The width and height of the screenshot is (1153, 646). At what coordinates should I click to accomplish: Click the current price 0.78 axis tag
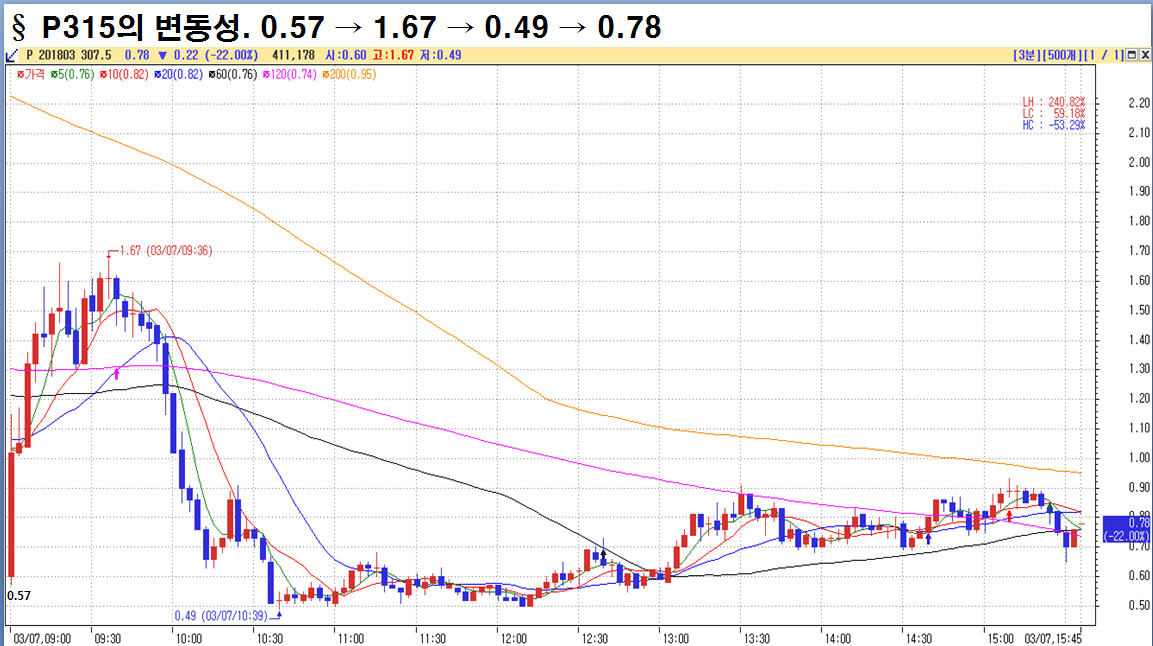click(1125, 529)
